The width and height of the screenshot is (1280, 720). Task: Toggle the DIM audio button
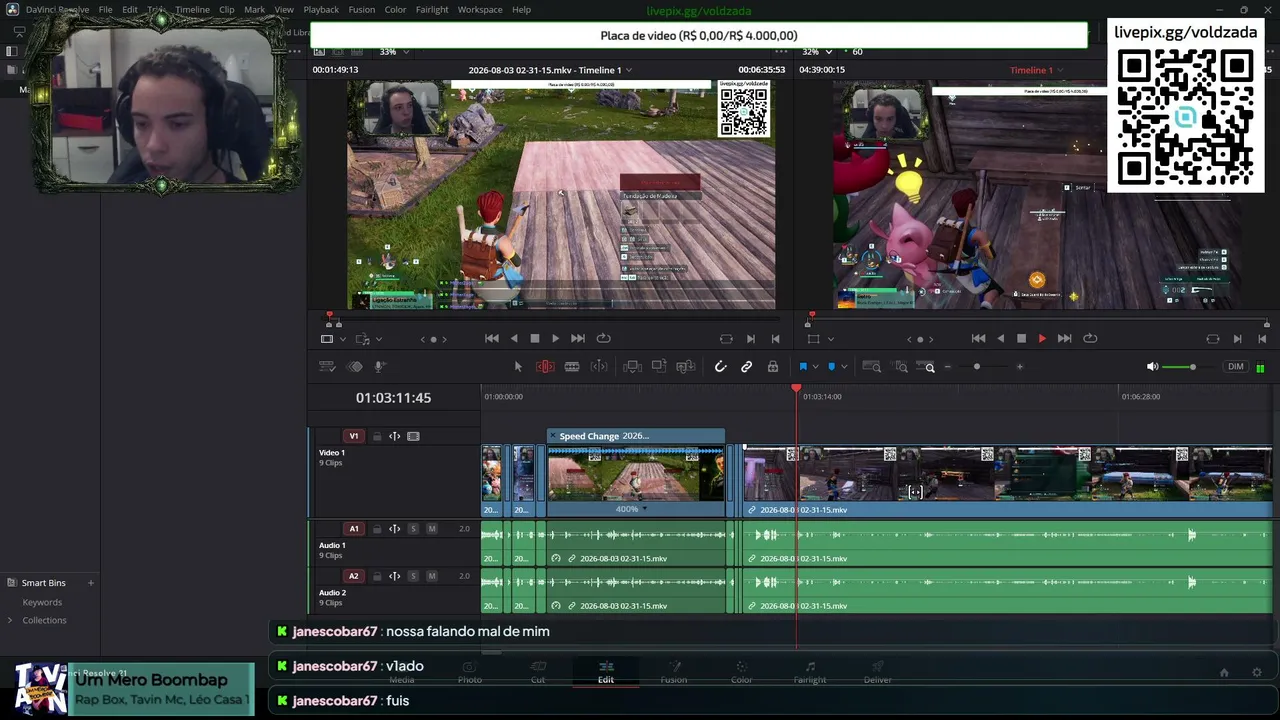(x=1236, y=367)
